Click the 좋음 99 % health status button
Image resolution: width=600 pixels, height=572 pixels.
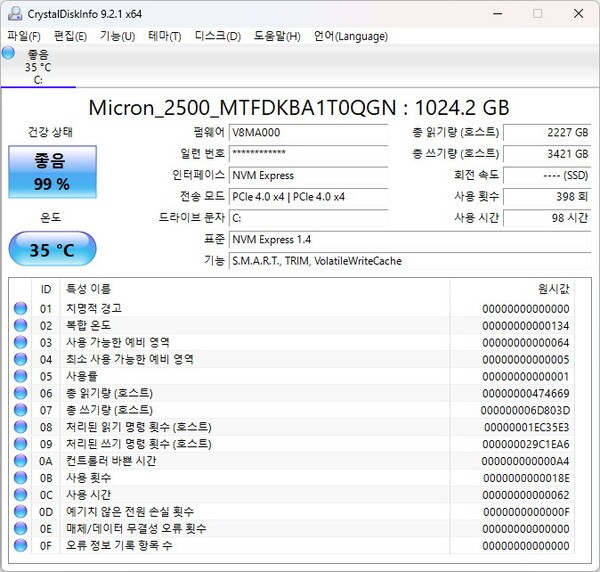tap(52, 172)
